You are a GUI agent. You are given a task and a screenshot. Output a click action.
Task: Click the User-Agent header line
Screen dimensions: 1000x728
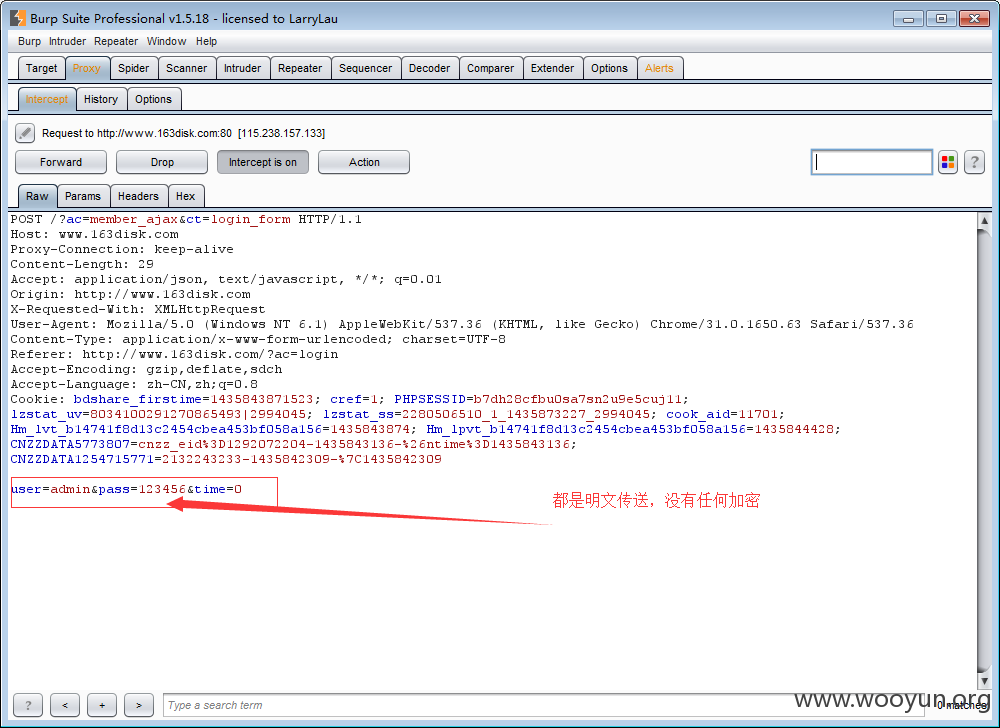click(x=462, y=324)
